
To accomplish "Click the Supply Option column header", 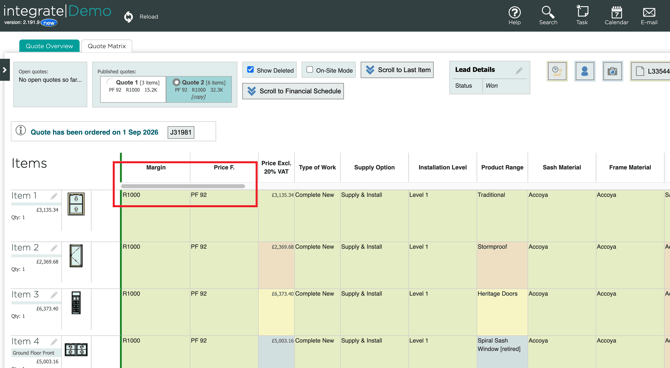I will 374,168.
